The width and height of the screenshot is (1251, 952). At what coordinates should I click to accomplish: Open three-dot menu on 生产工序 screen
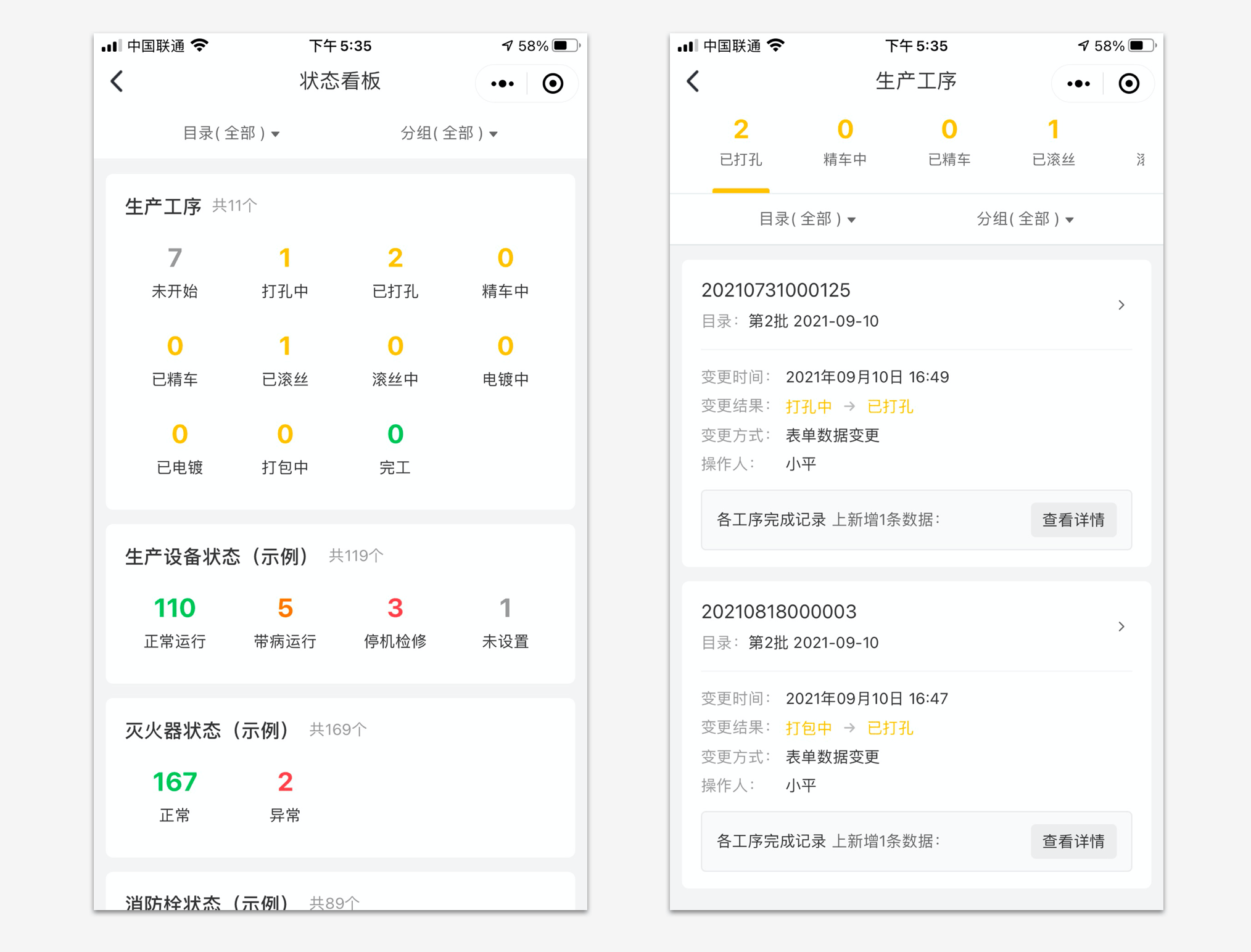pyautogui.click(x=1078, y=83)
